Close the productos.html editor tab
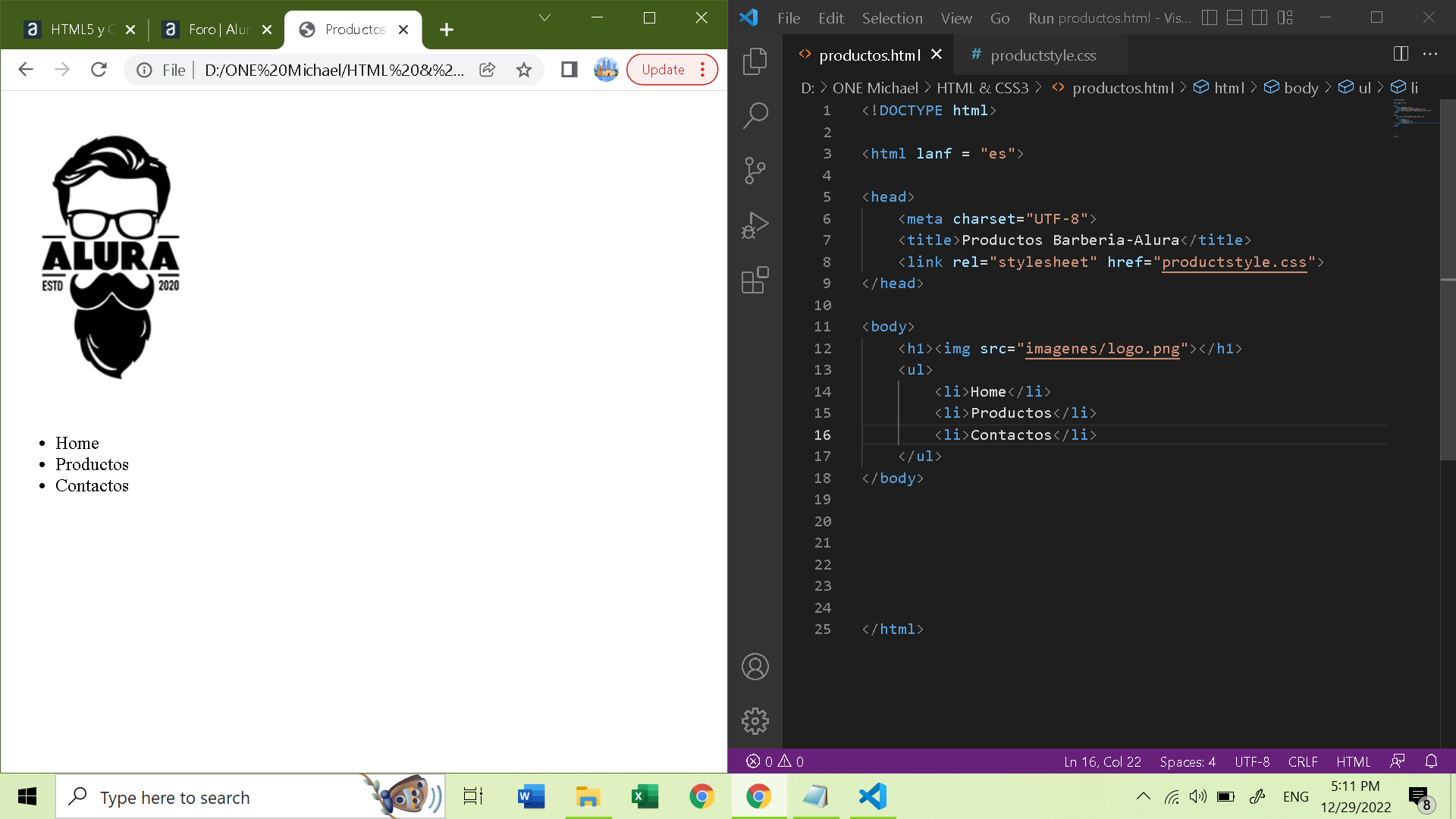1456x819 pixels. click(x=937, y=55)
